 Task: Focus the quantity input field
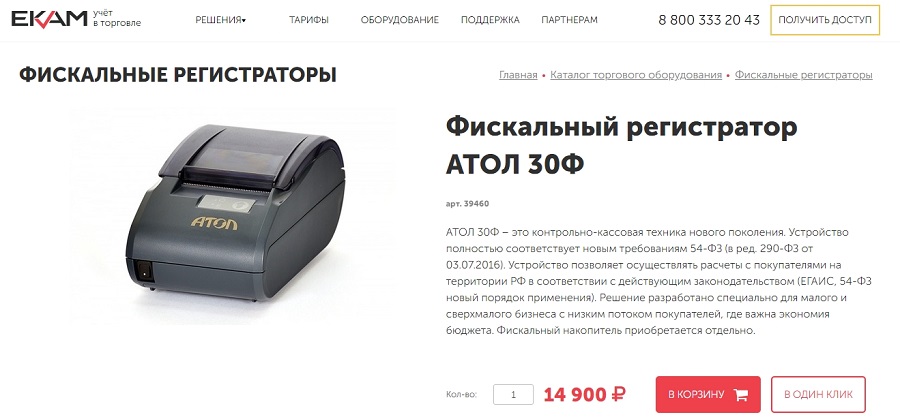[513, 395]
